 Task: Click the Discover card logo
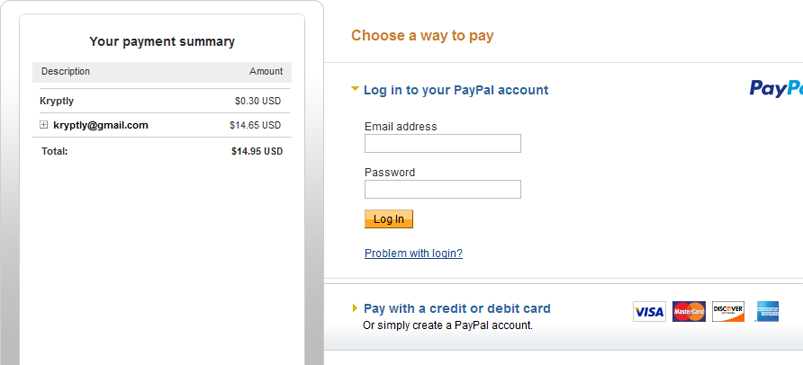[x=728, y=311]
